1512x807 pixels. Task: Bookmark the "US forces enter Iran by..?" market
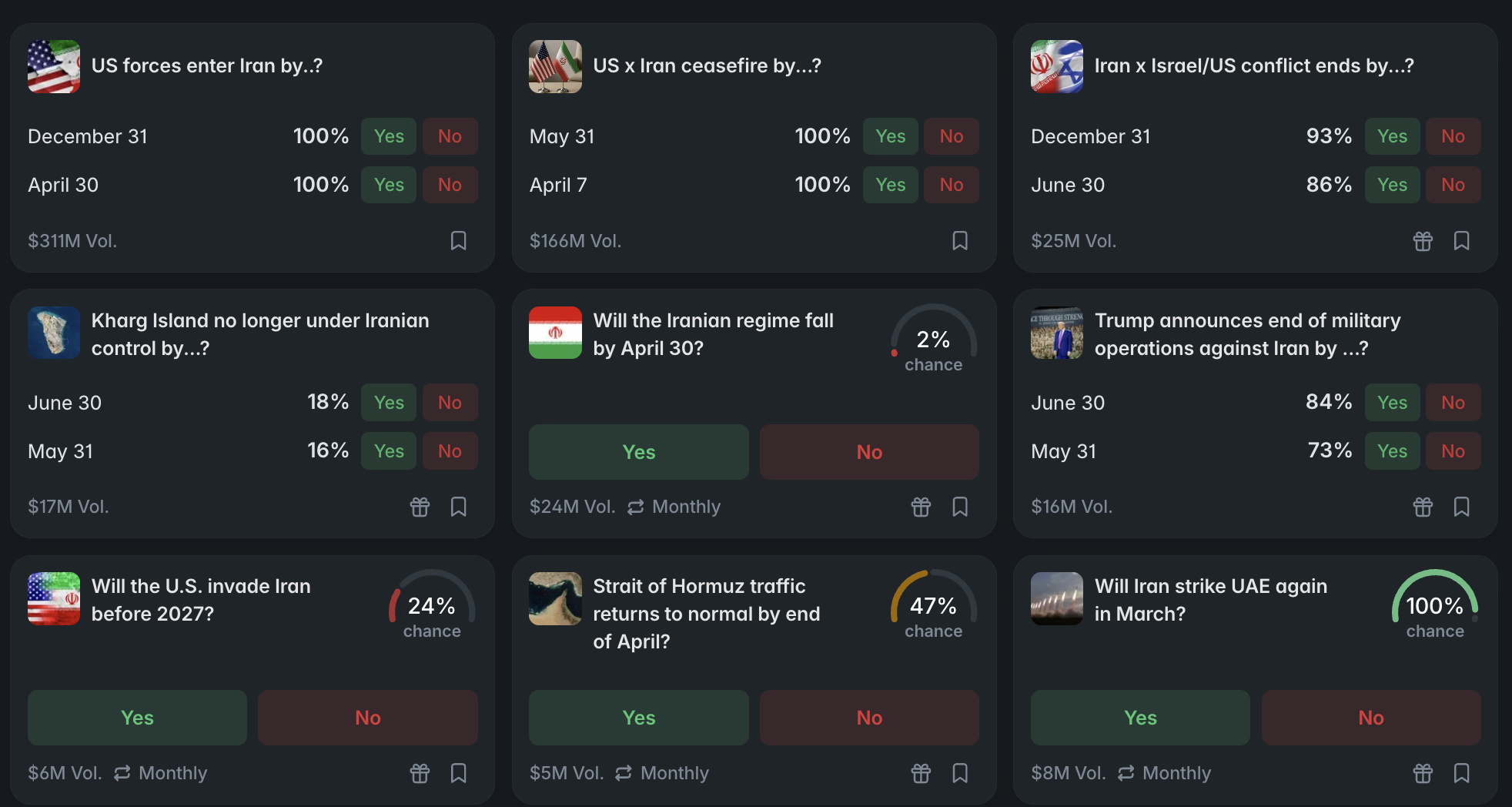coord(458,241)
